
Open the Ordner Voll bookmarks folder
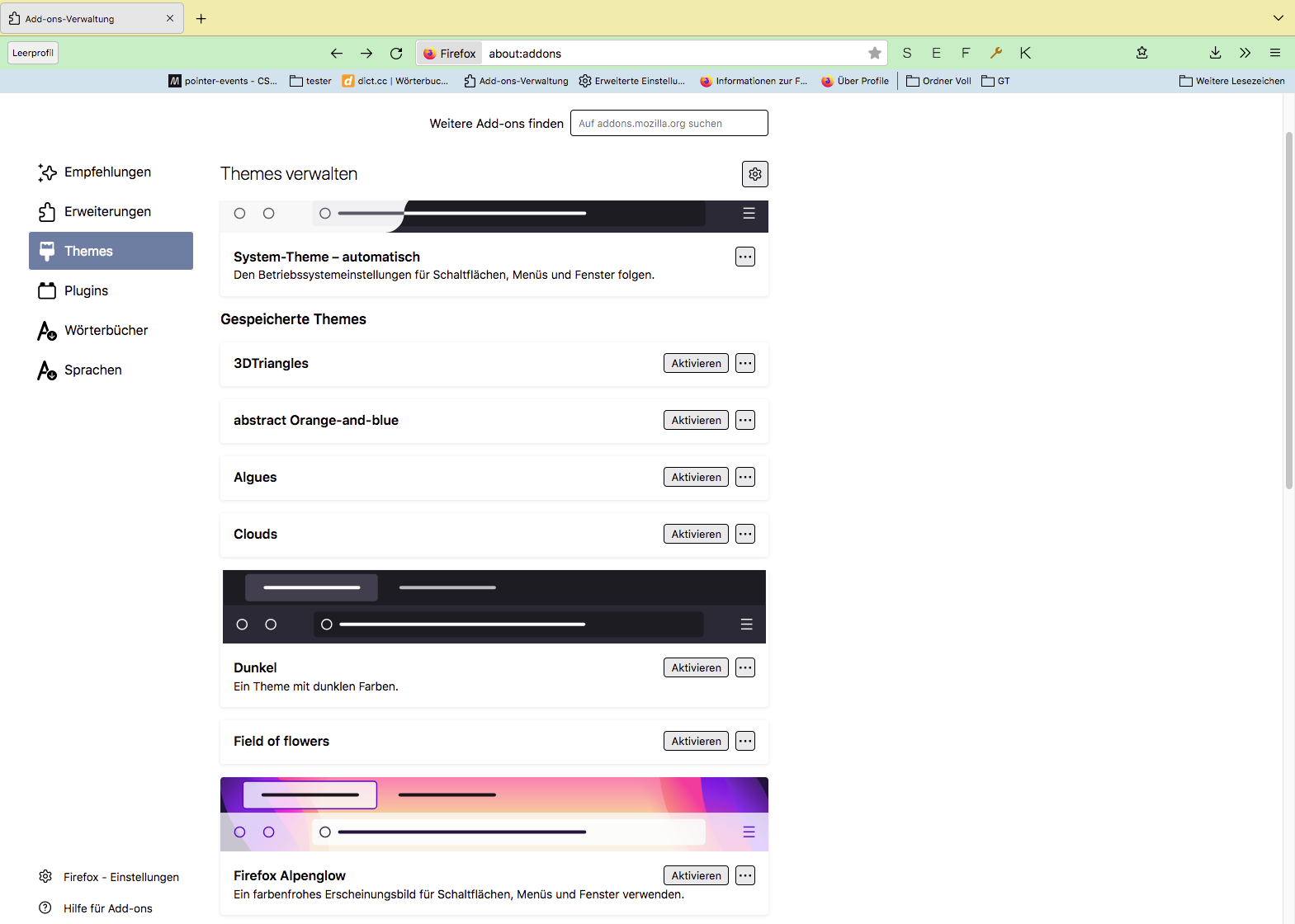point(938,81)
